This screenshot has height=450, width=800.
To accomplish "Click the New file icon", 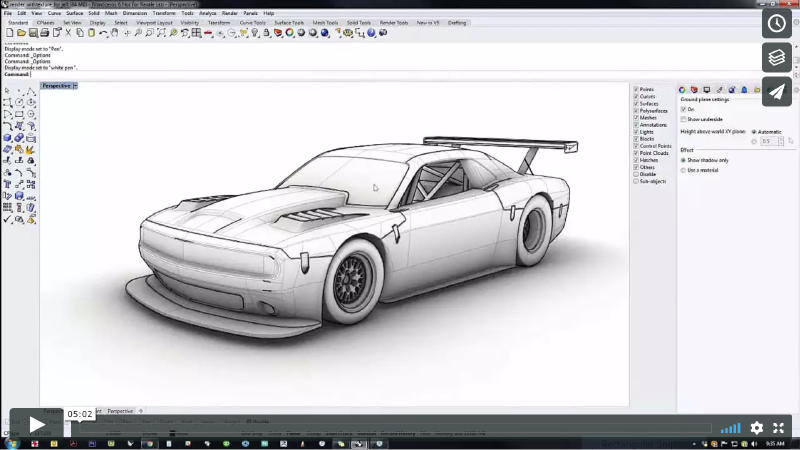I will (9, 33).
